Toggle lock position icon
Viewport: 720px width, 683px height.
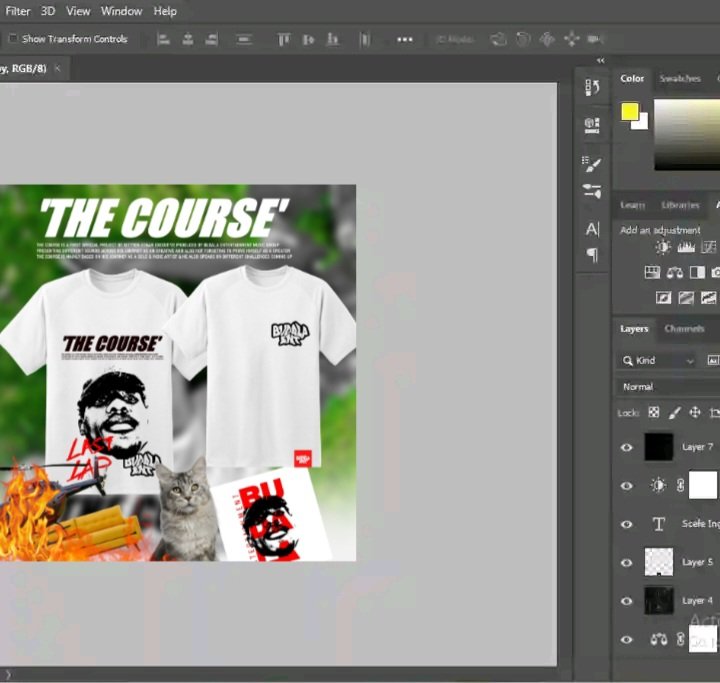coord(695,412)
